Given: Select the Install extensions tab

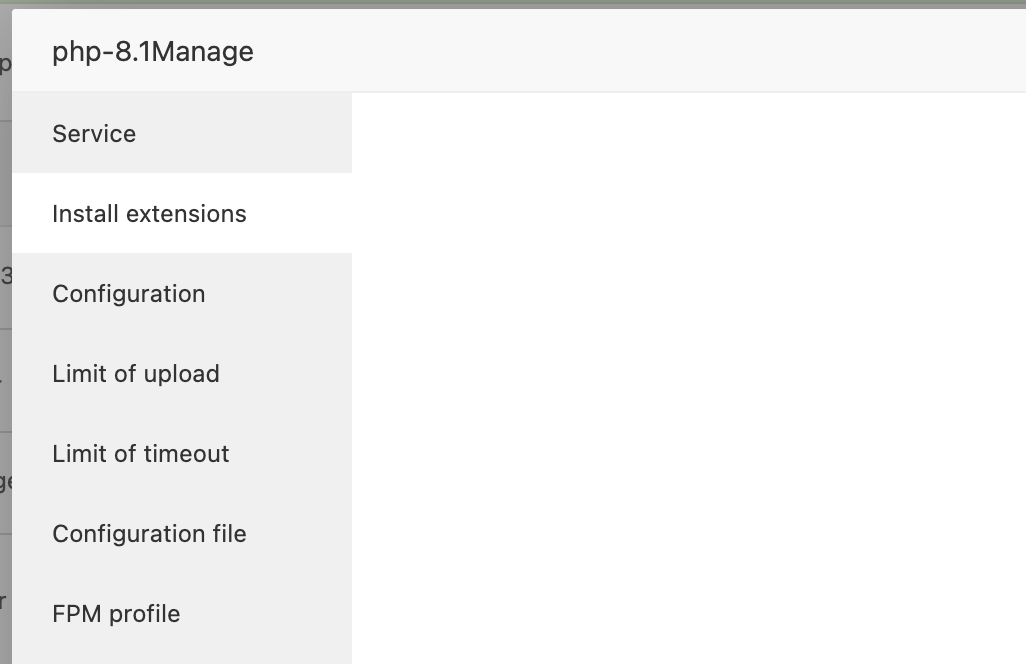Looking at the screenshot, I should click(x=149, y=214).
